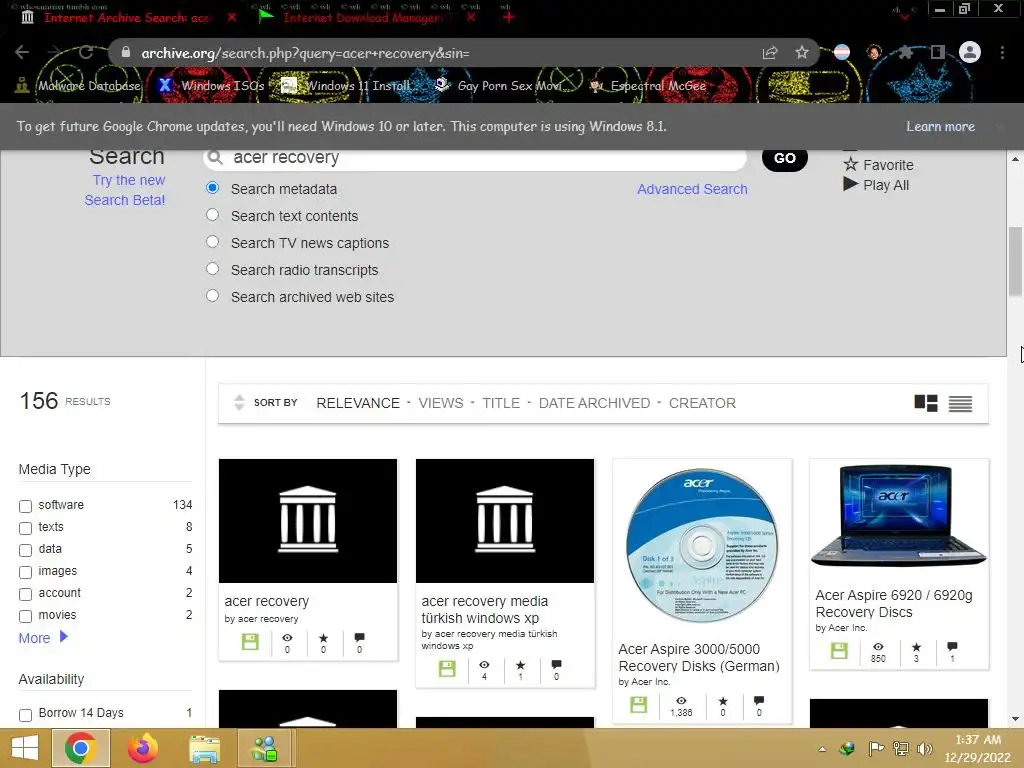Screen dimensions: 1024x768
Task: Click the address bar URL
Action: pos(305,53)
